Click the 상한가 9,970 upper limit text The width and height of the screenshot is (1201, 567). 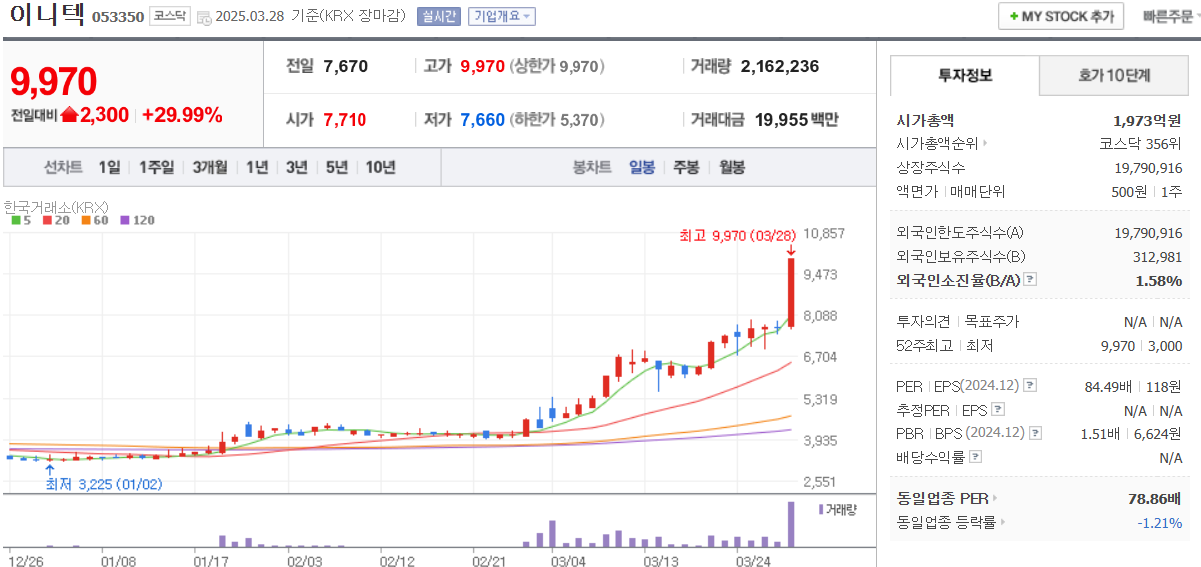tap(556, 67)
